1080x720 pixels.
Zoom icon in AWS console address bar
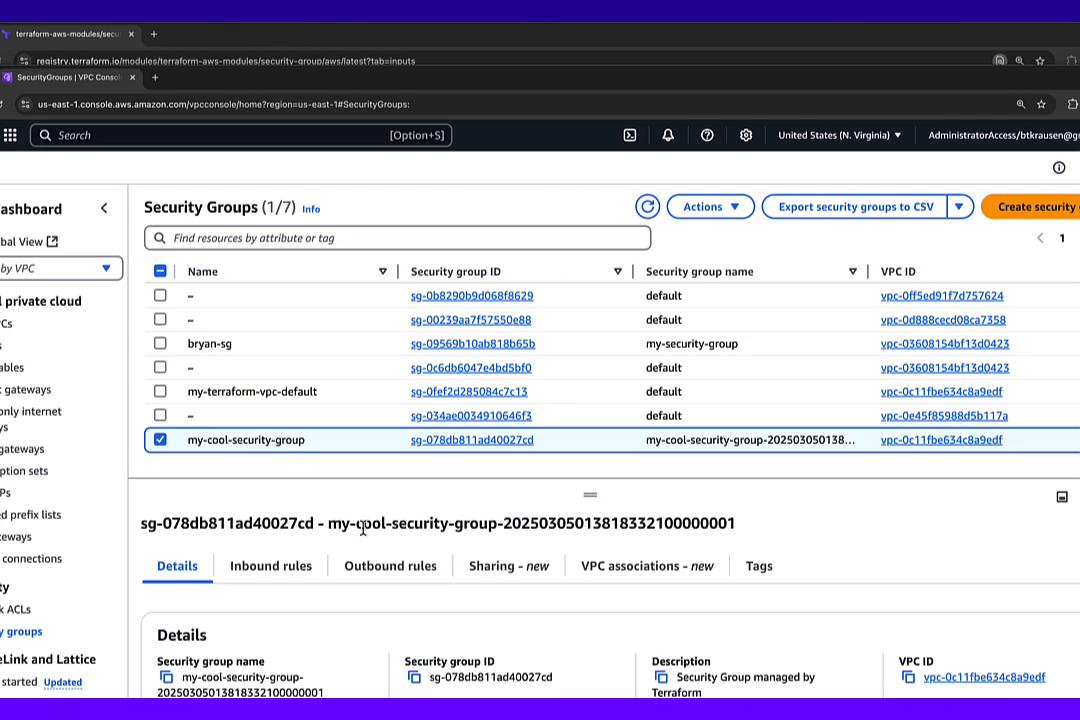coord(1021,104)
